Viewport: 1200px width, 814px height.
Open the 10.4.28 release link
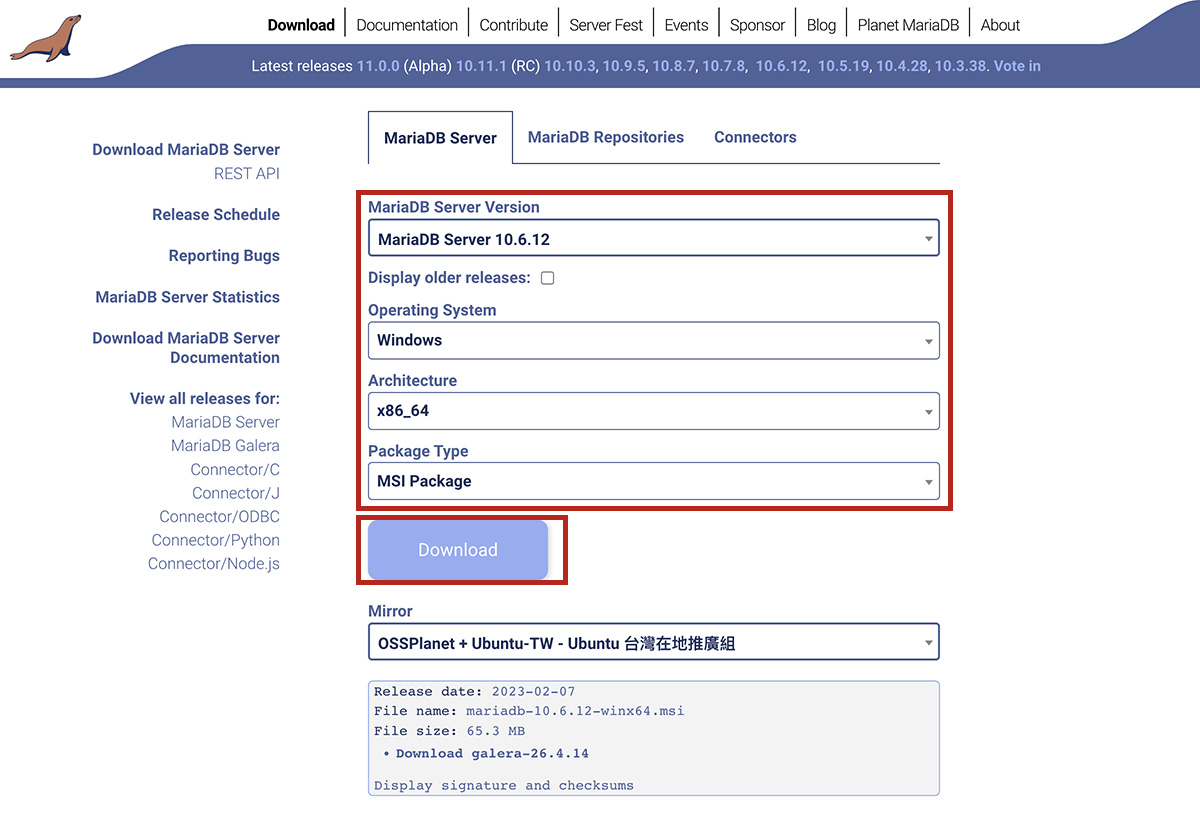pyautogui.click(x=902, y=66)
